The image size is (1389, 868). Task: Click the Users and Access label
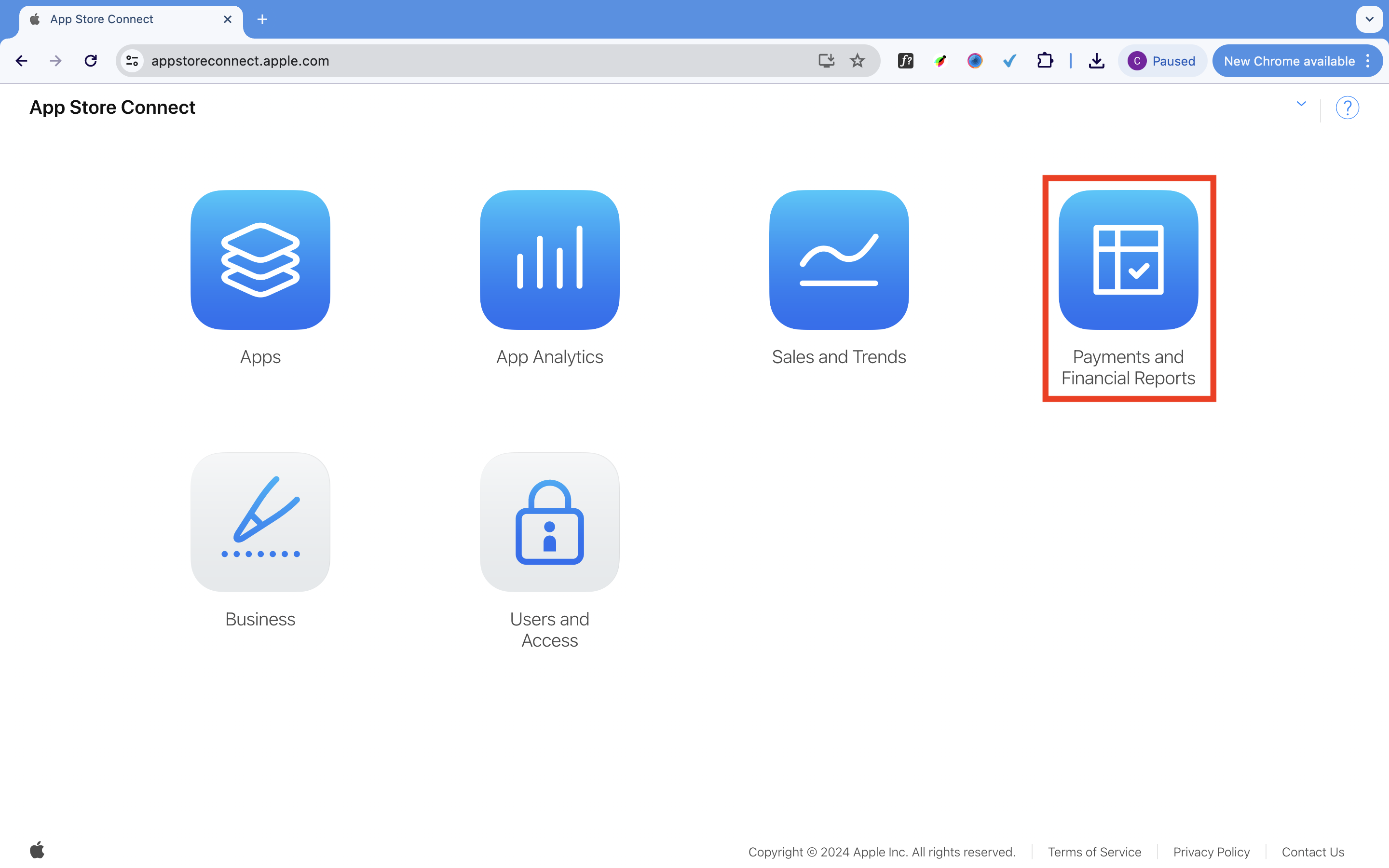pyautogui.click(x=549, y=630)
